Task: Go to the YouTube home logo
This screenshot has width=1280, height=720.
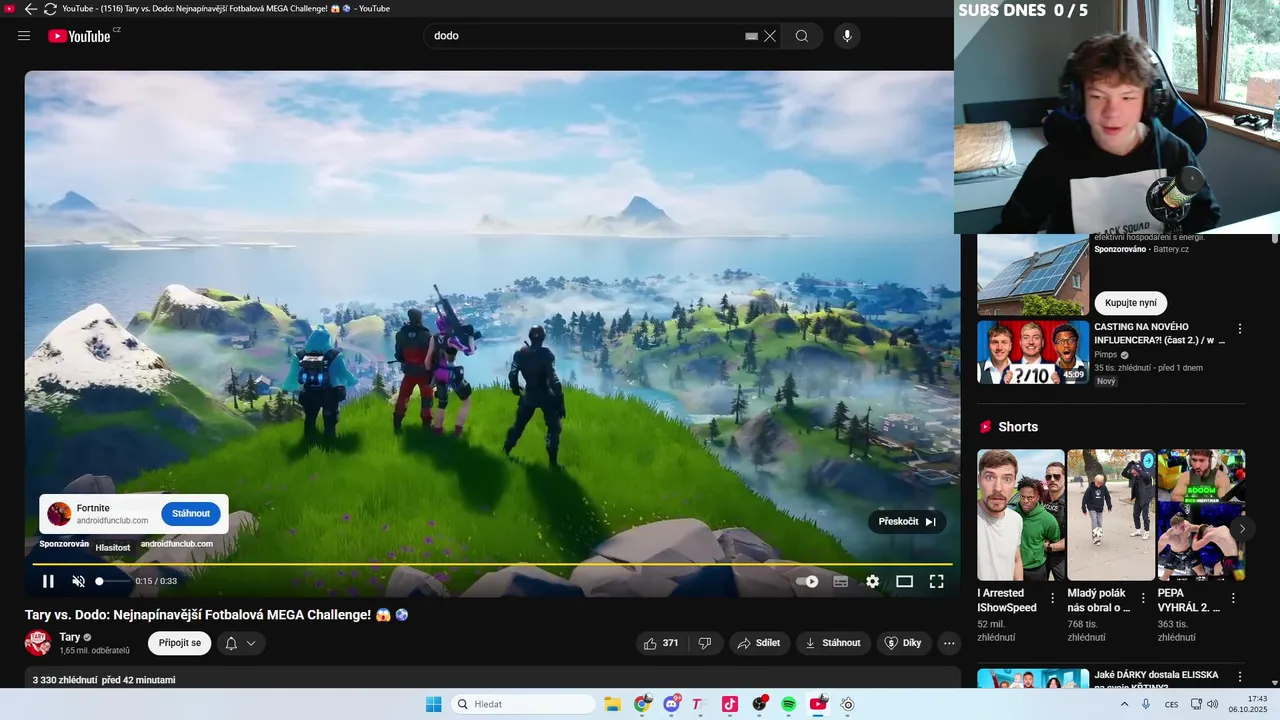Action: (79, 36)
